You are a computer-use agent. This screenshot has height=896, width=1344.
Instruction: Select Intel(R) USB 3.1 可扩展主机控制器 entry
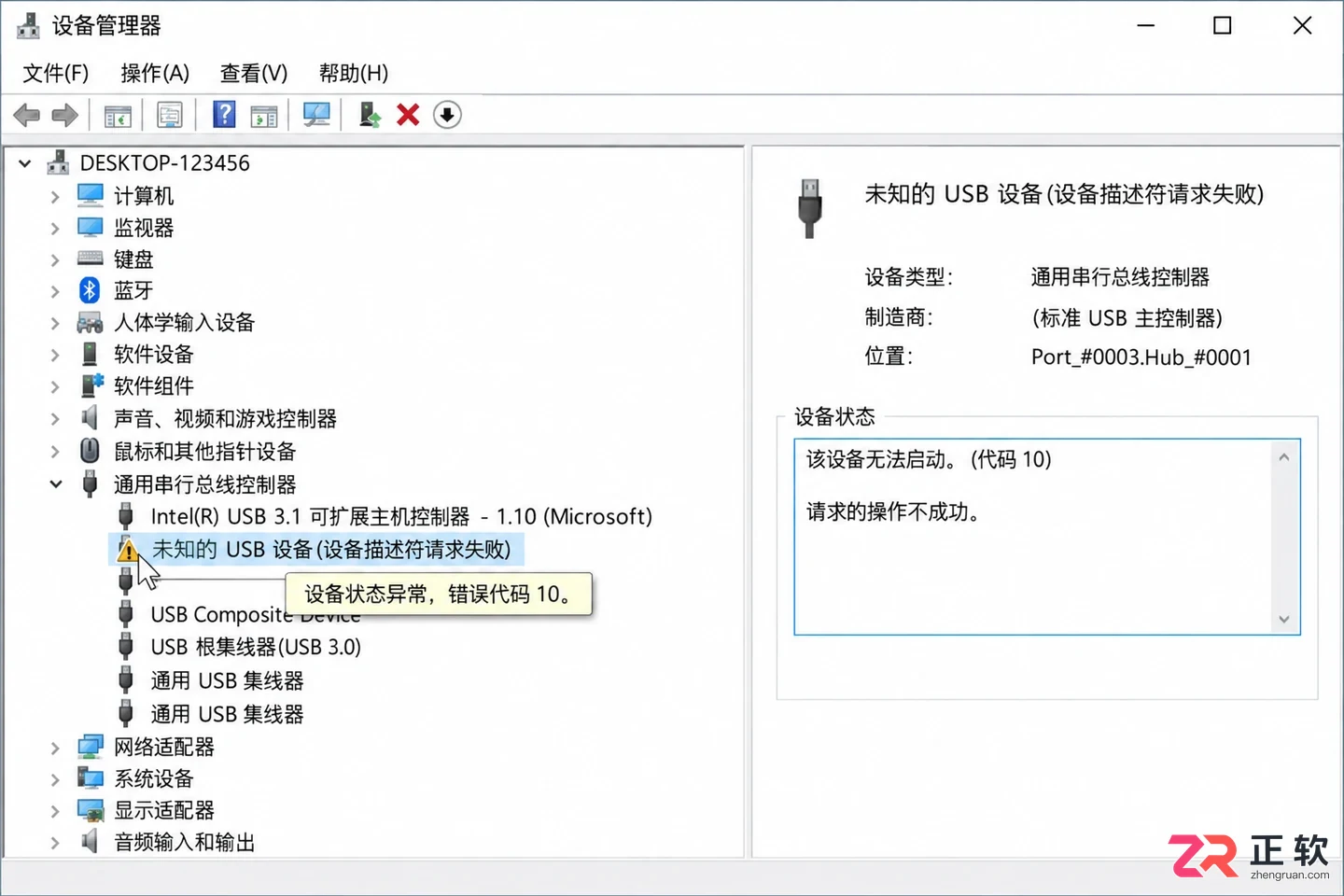click(401, 516)
